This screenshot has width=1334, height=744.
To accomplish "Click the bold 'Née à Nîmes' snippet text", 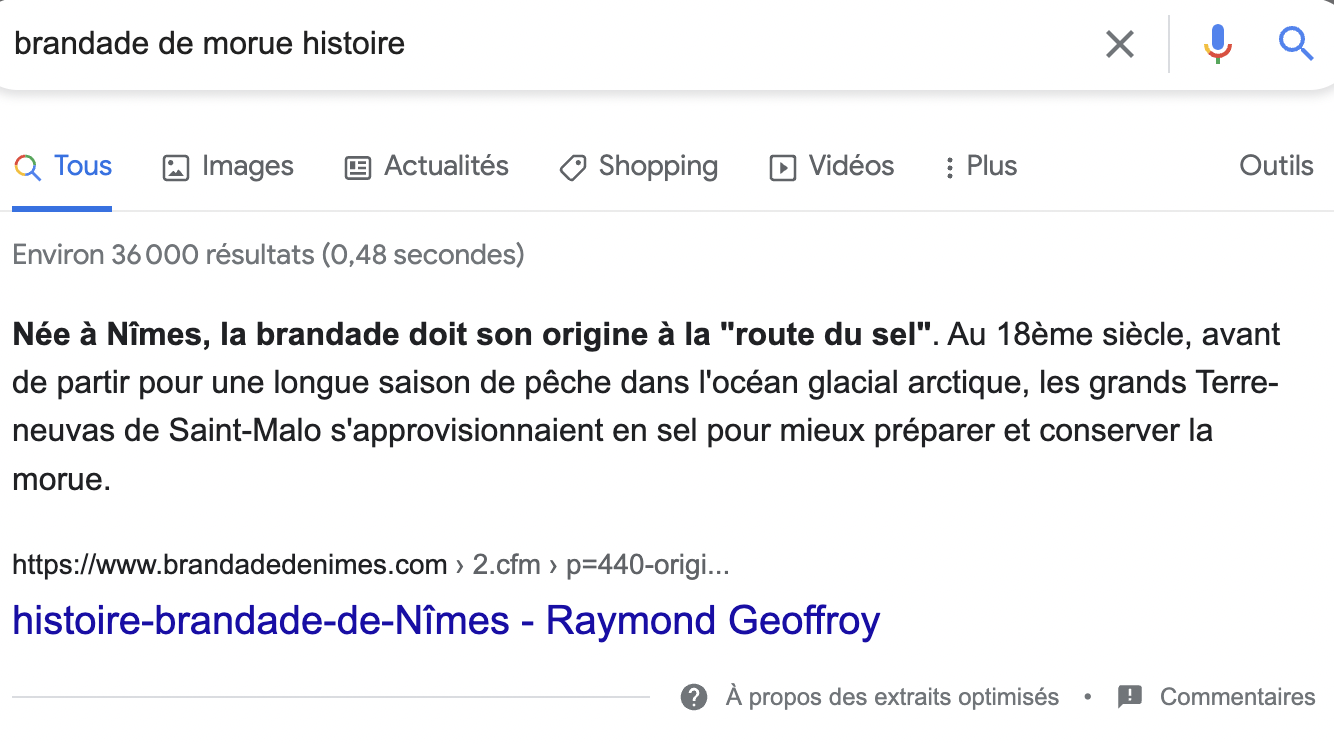I will click(x=472, y=334).
